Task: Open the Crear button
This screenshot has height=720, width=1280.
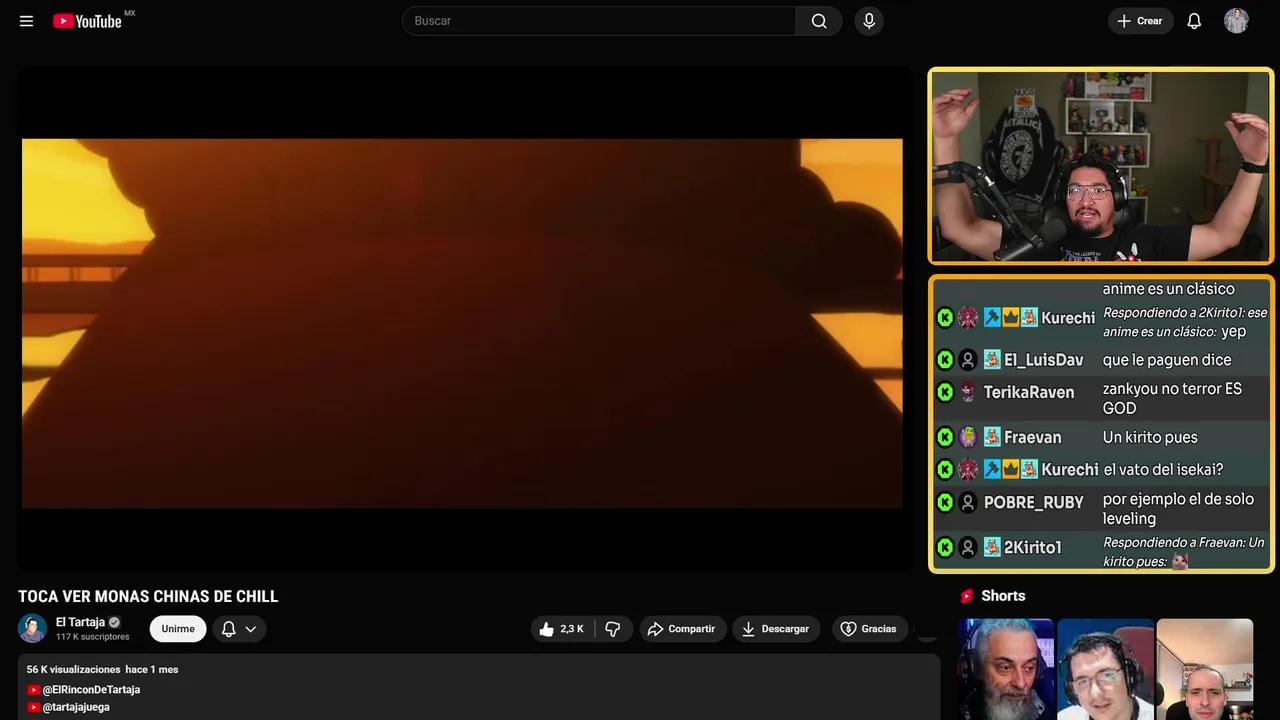Action: (1139, 21)
